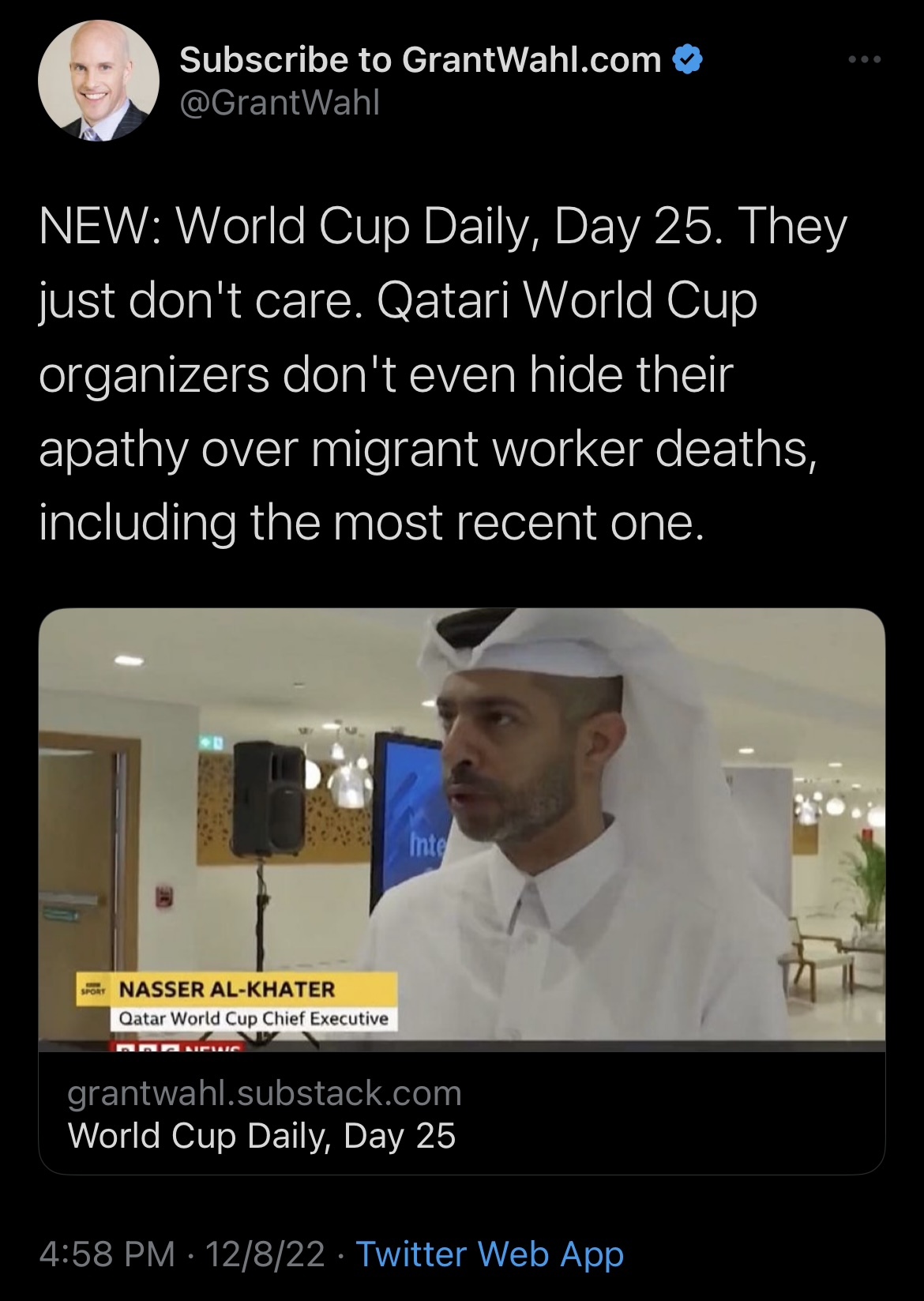Screen dimensions: 924x1301
Task: Click the small BBC Sport logo in the banner
Action: click(94, 988)
